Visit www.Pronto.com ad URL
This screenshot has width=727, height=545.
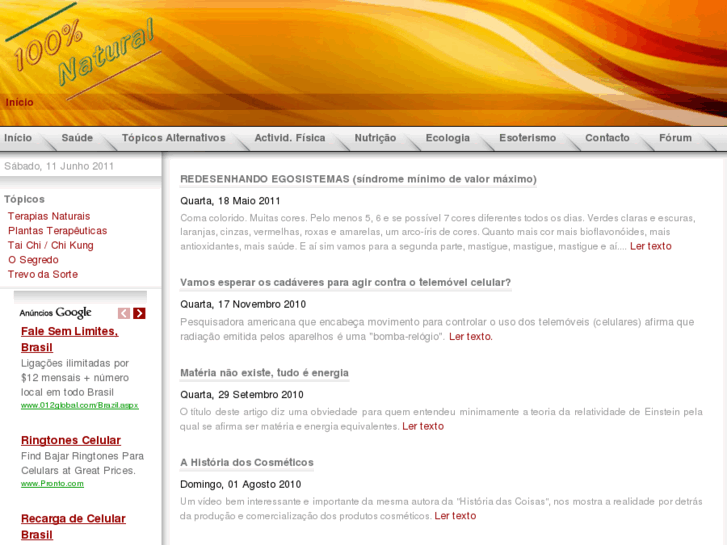tap(52, 484)
